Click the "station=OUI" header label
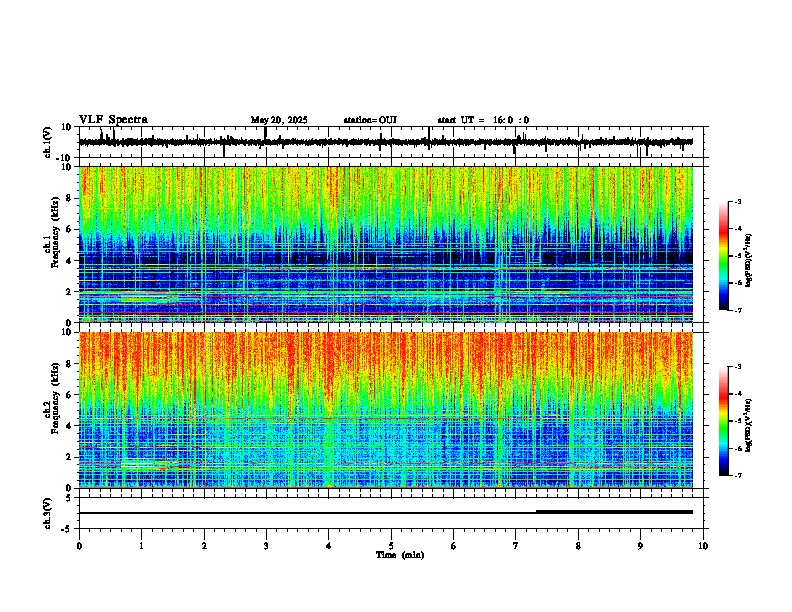The height and width of the screenshot is (612, 792). coord(370,120)
